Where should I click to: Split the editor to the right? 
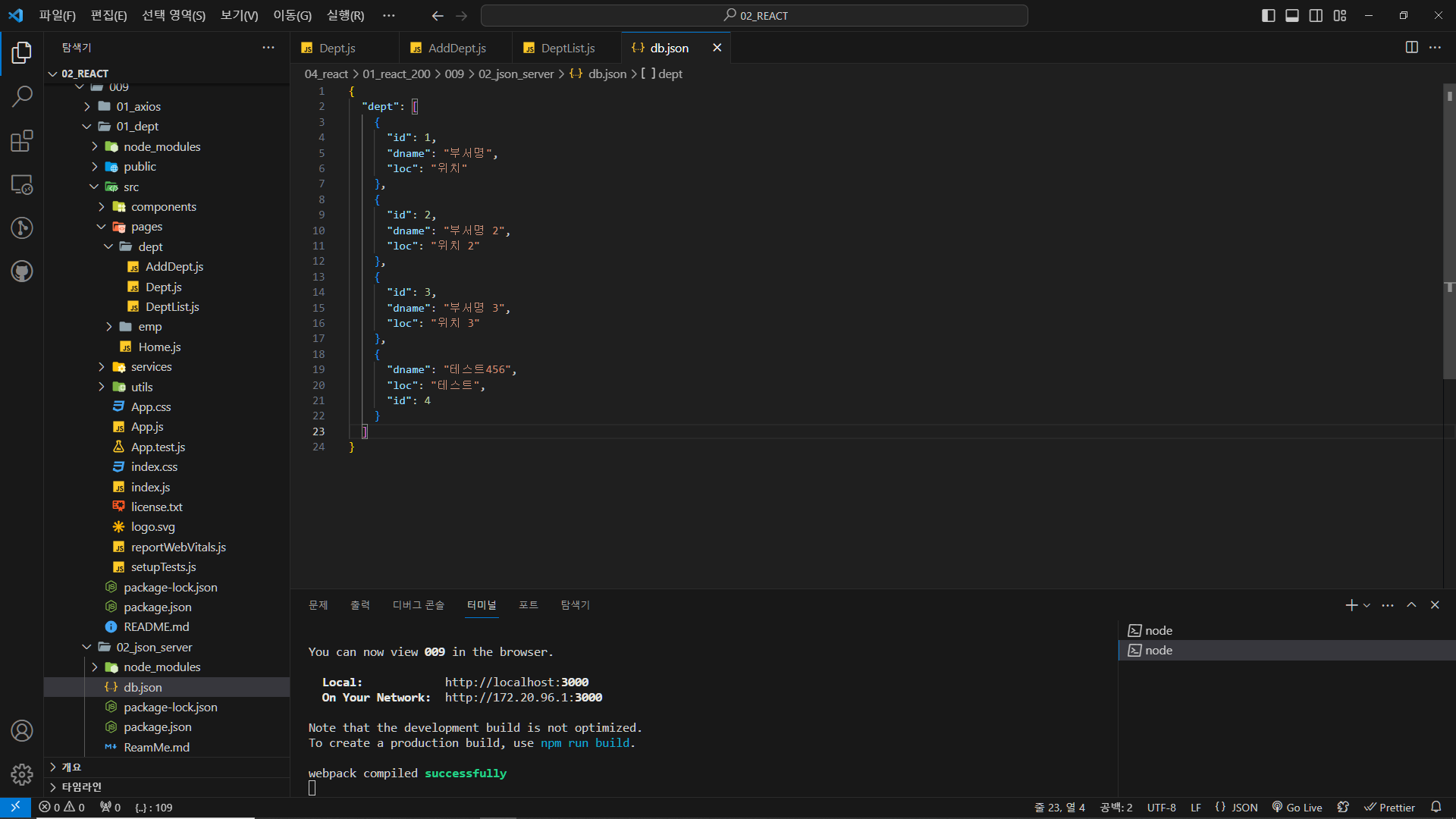1411,47
